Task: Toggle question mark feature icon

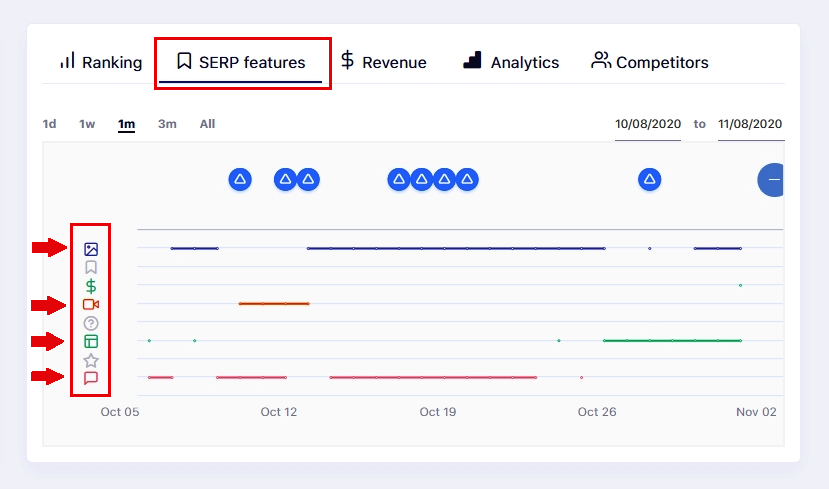Action: click(x=91, y=323)
